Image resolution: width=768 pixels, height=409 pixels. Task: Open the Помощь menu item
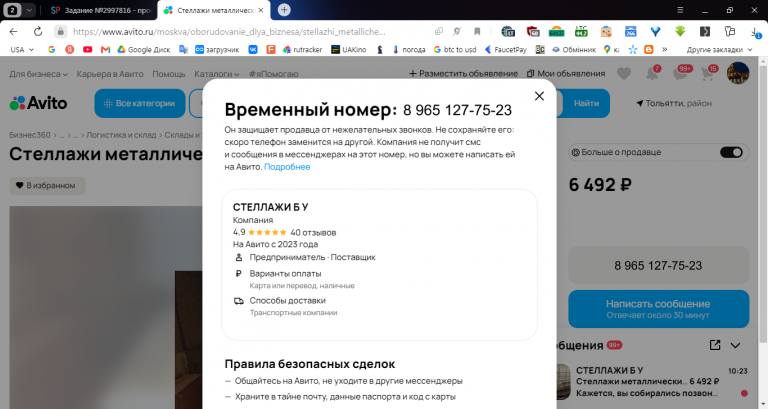(168, 74)
